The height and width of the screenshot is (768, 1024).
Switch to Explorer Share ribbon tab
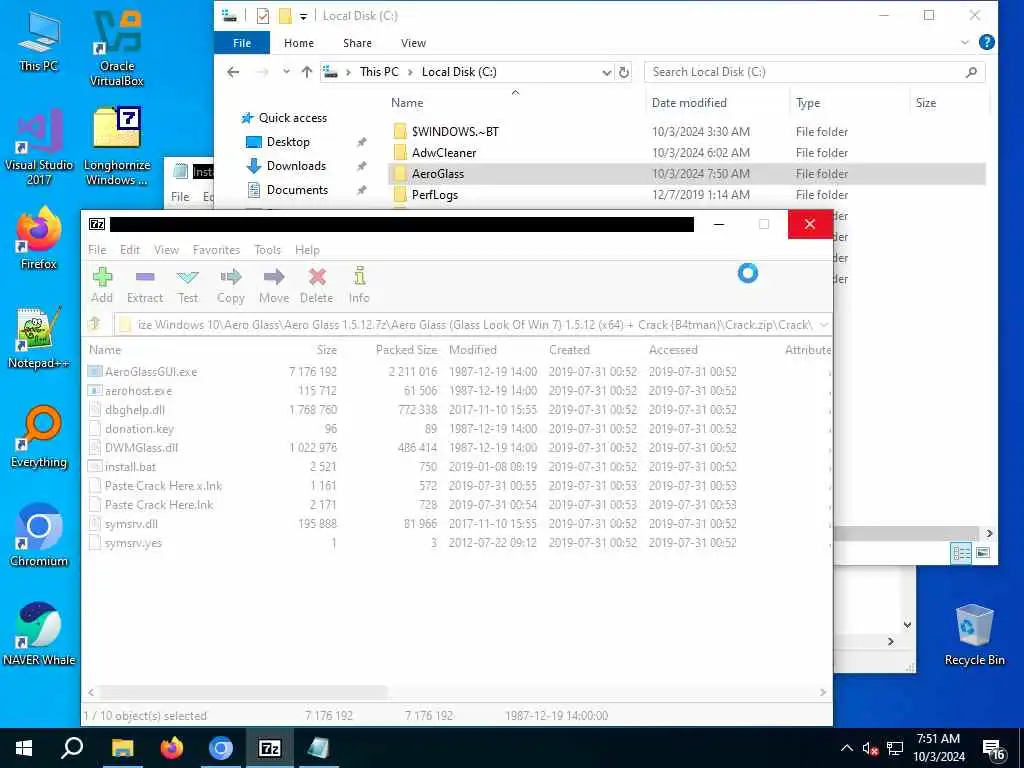[357, 43]
